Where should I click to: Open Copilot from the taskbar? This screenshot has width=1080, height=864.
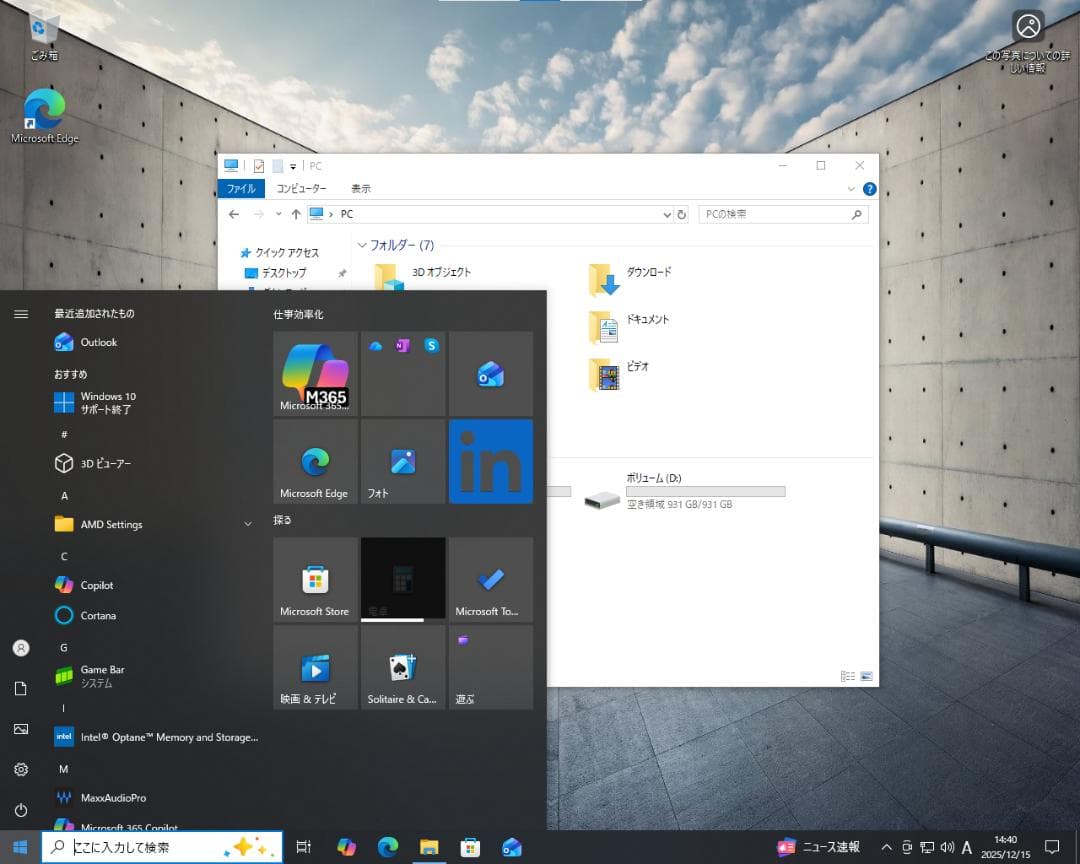pos(346,847)
